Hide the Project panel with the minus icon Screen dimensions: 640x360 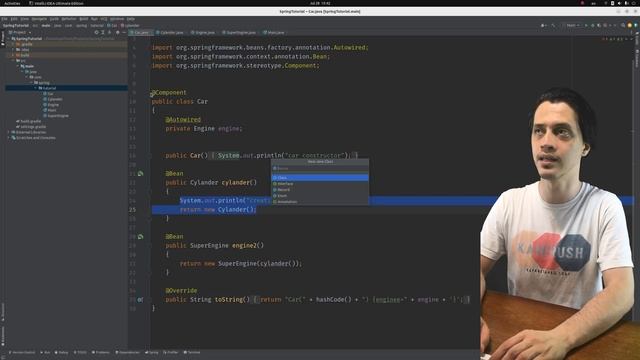click(124, 32)
